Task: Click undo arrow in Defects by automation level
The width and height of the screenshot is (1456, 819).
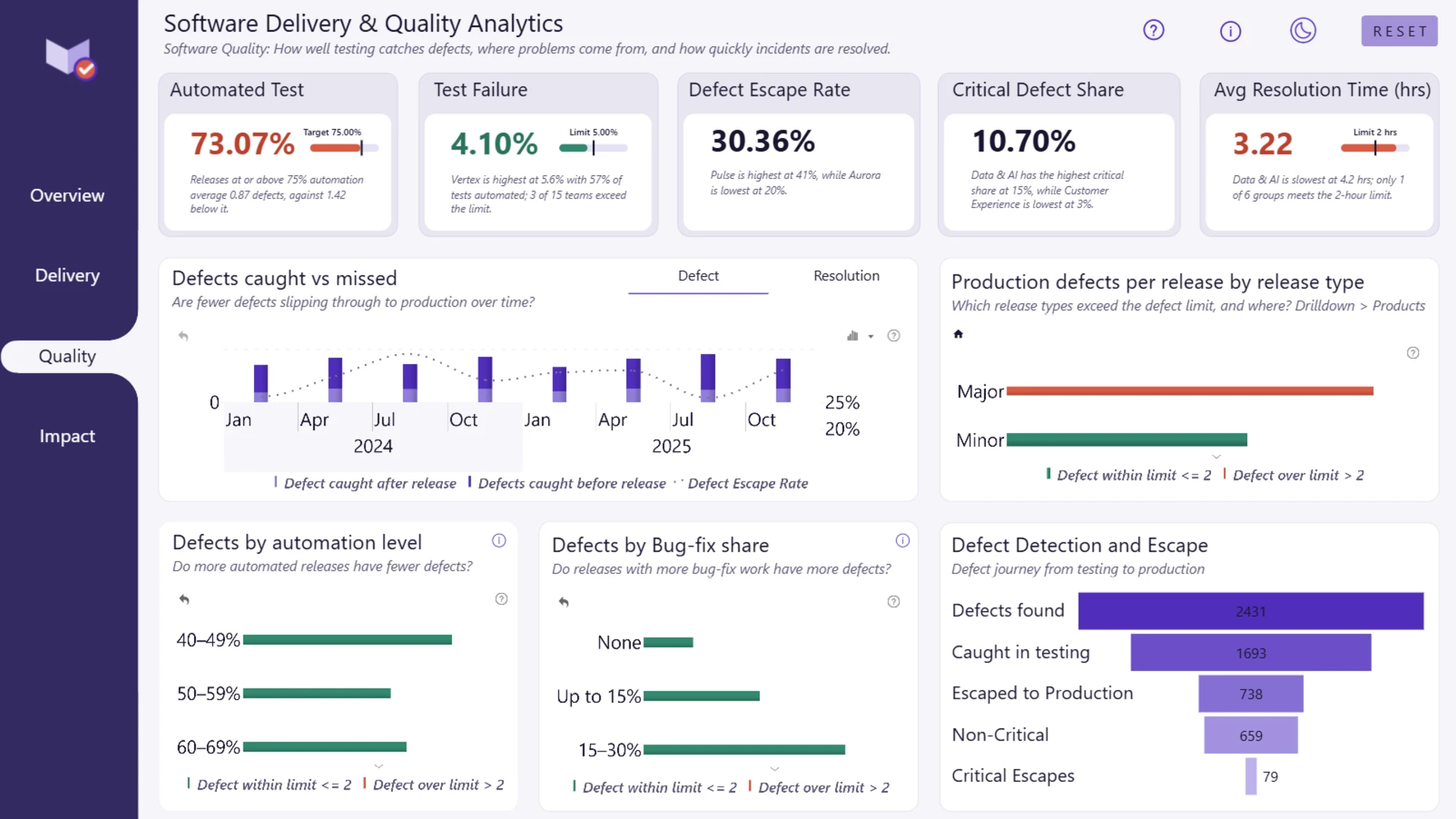Action: tap(184, 599)
